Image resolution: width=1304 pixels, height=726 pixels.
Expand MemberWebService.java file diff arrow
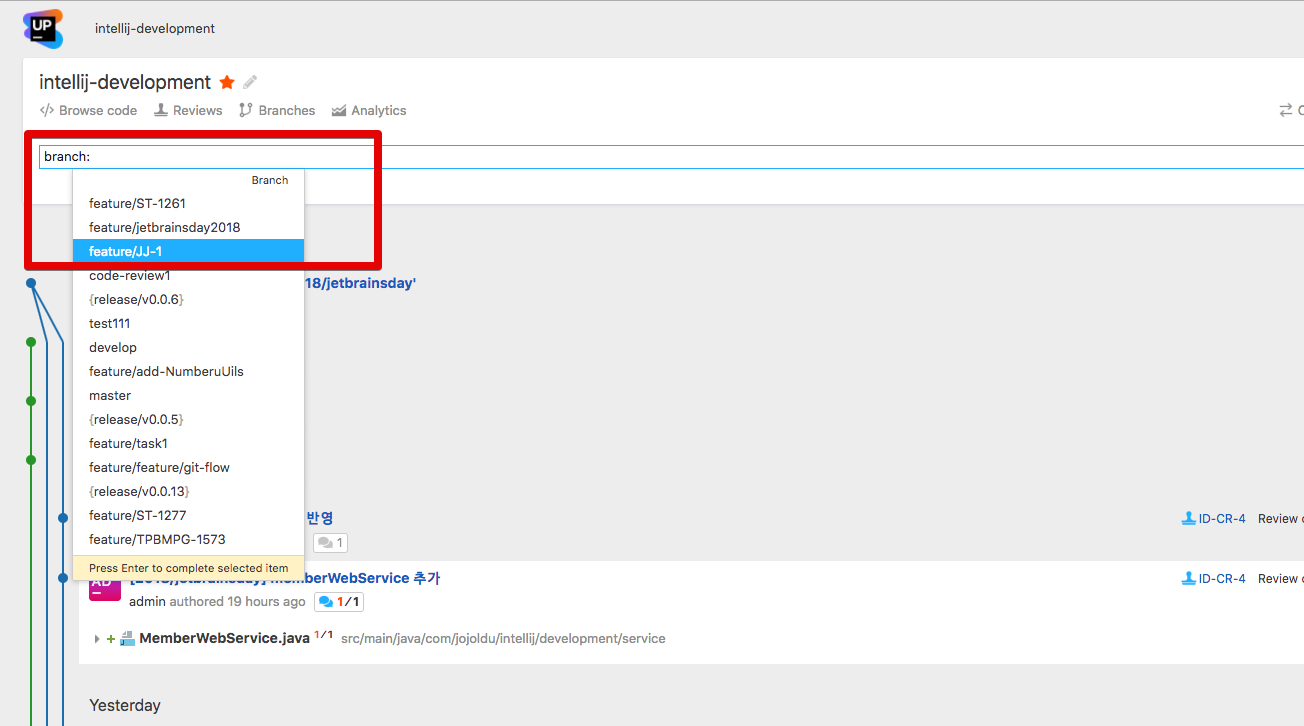pos(97,638)
